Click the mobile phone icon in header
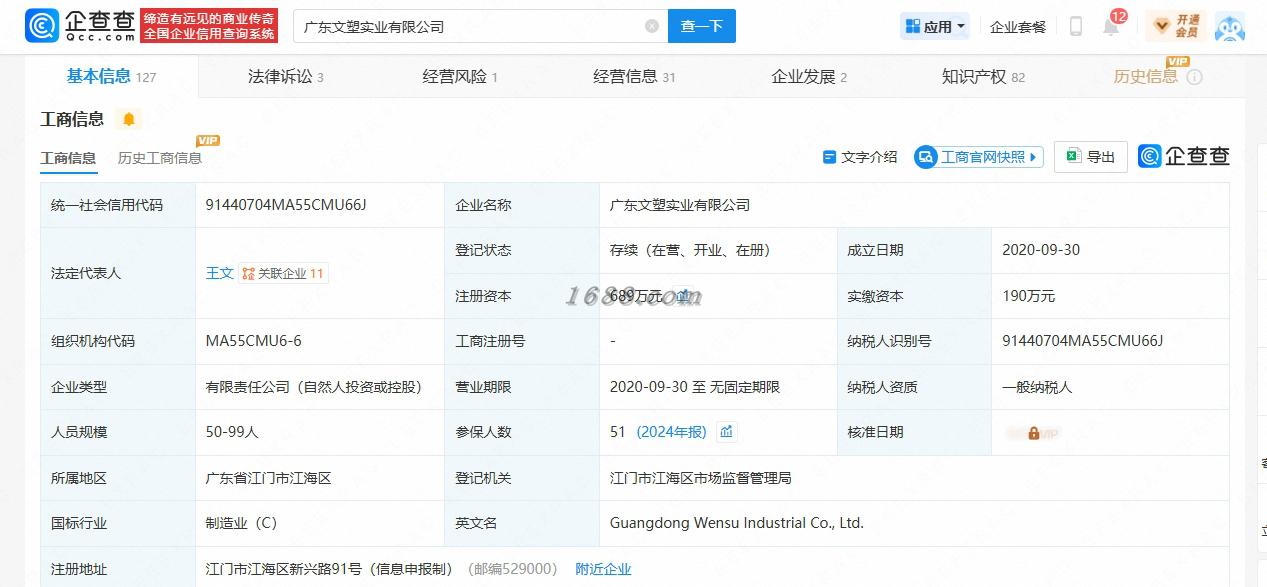 coord(1076,27)
